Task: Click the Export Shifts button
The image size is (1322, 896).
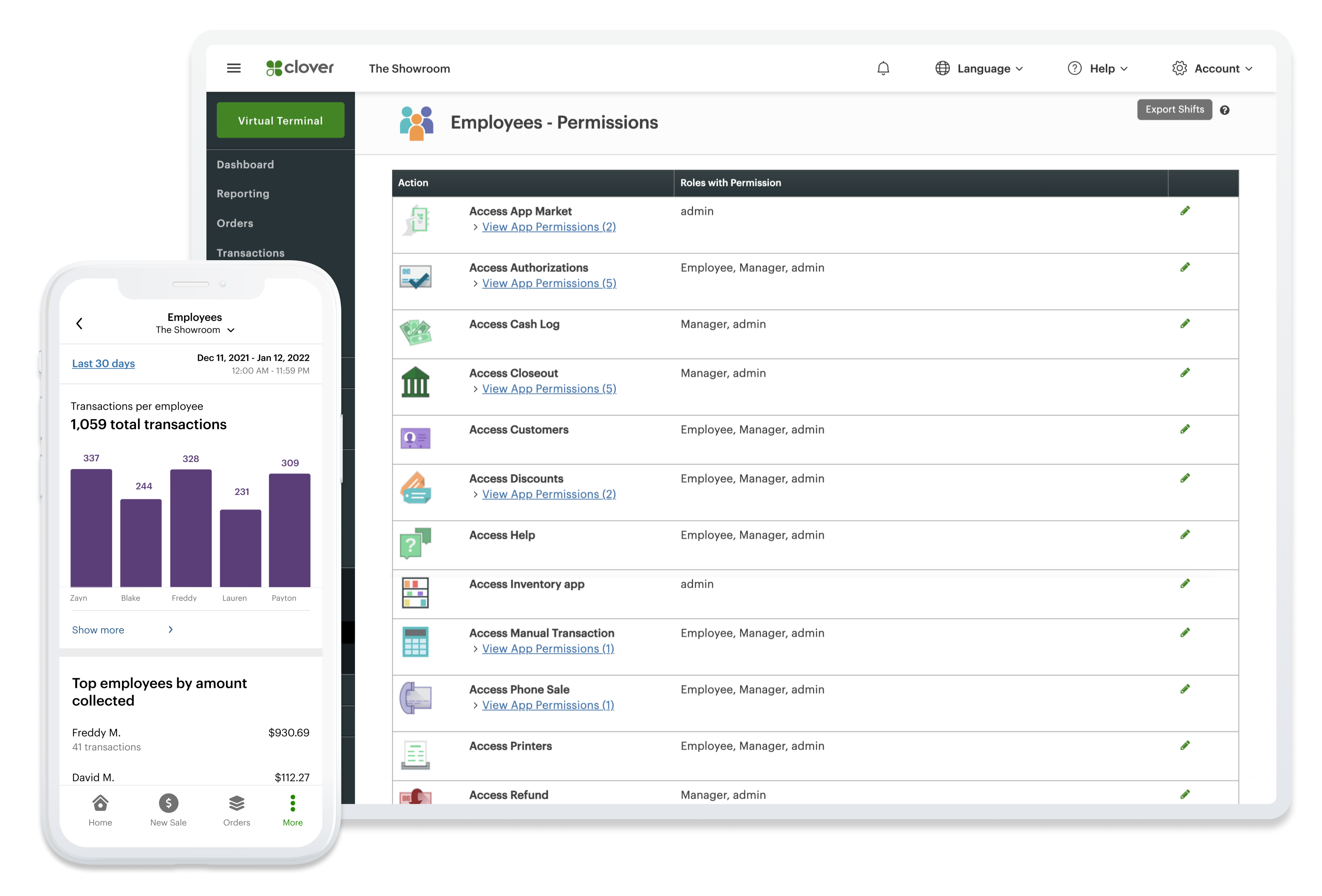Action: [x=1174, y=109]
